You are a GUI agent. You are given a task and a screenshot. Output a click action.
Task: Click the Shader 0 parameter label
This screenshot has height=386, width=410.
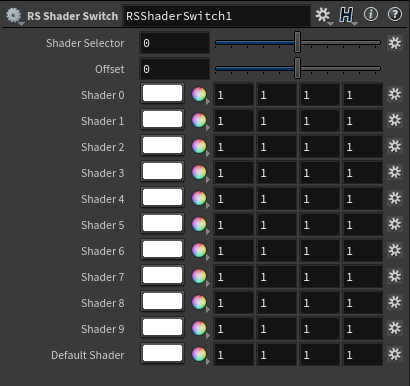(103, 95)
